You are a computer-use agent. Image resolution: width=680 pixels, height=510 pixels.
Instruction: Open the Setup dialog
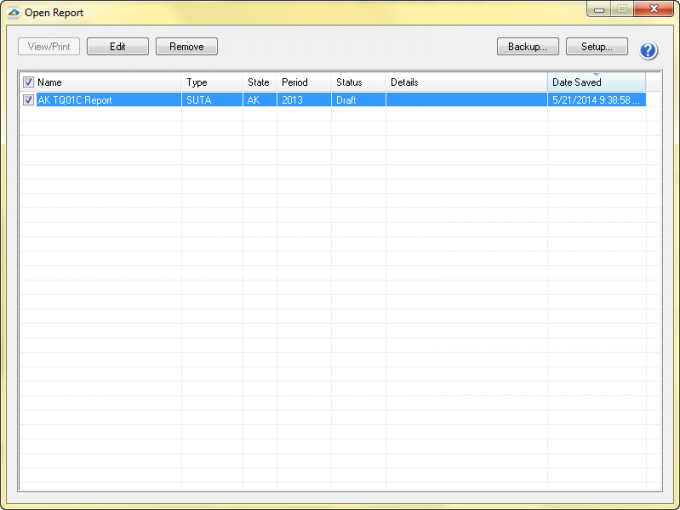coord(597,47)
